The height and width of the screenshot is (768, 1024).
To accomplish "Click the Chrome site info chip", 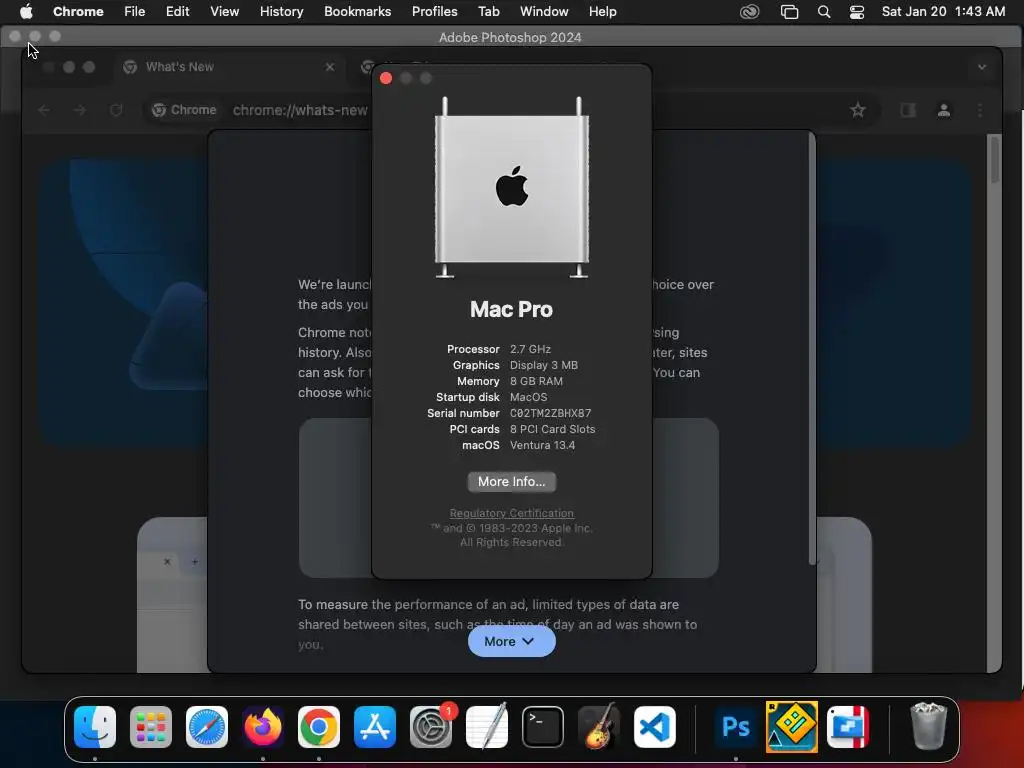I will click(x=184, y=110).
